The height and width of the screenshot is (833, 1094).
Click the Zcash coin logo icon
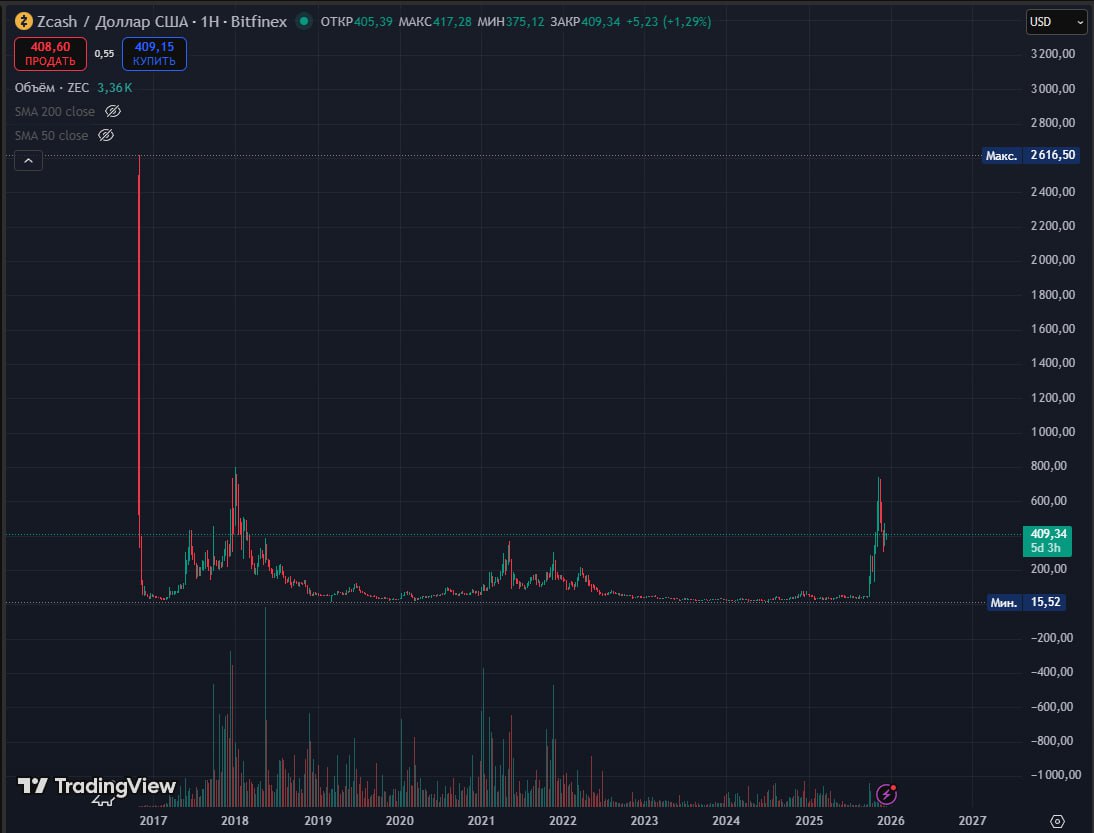point(22,22)
